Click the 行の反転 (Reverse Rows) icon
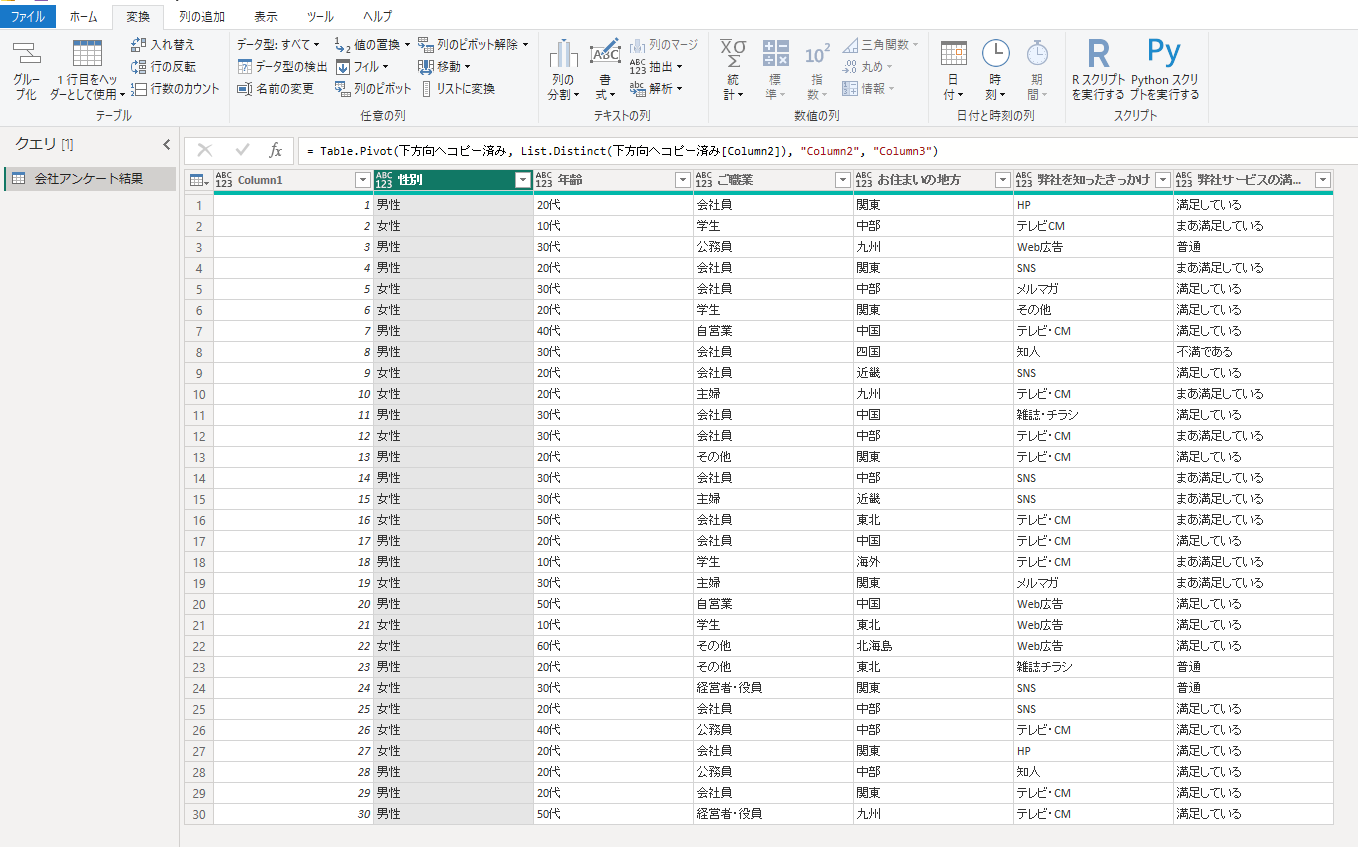Screen dimensions: 1358x847 [x=138, y=67]
